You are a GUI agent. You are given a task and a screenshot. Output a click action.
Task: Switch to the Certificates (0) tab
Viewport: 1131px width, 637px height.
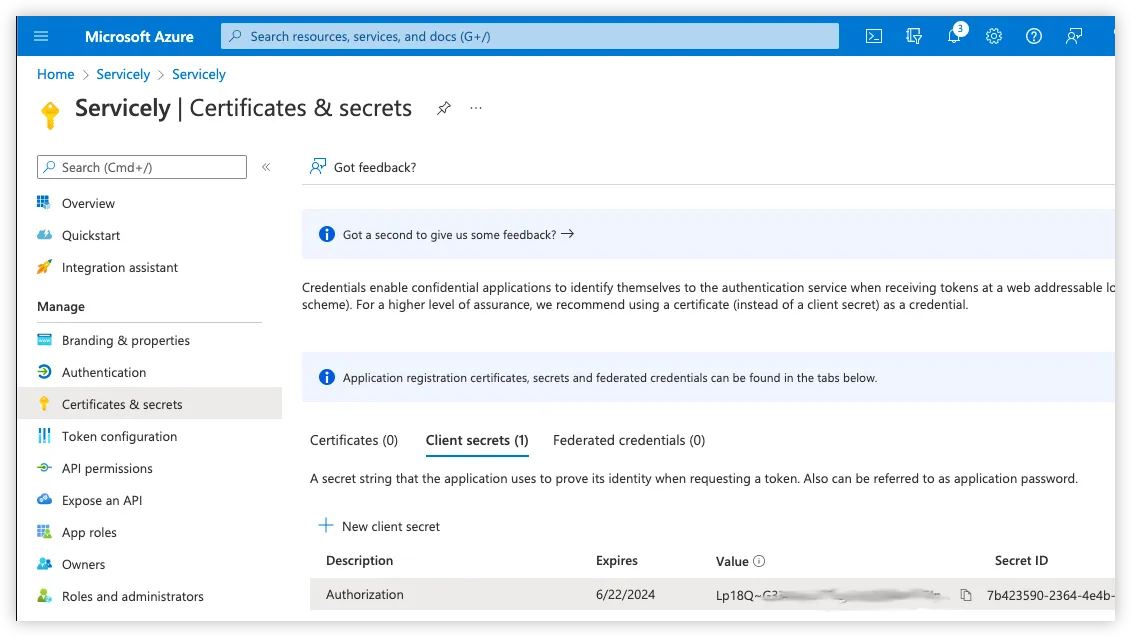coord(353,440)
